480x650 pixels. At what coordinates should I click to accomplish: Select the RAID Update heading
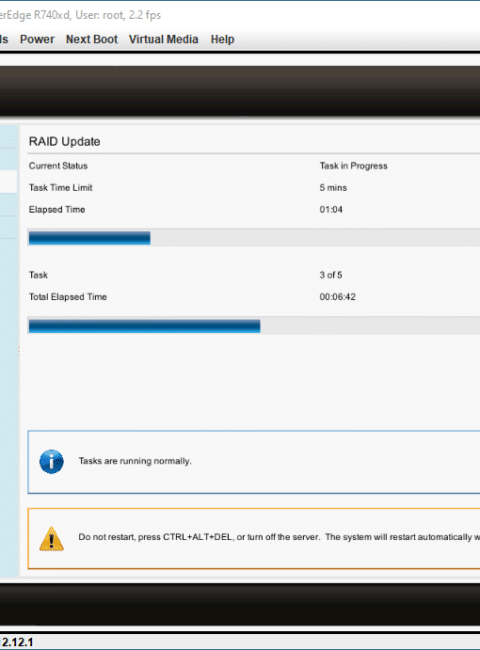point(64,141)
